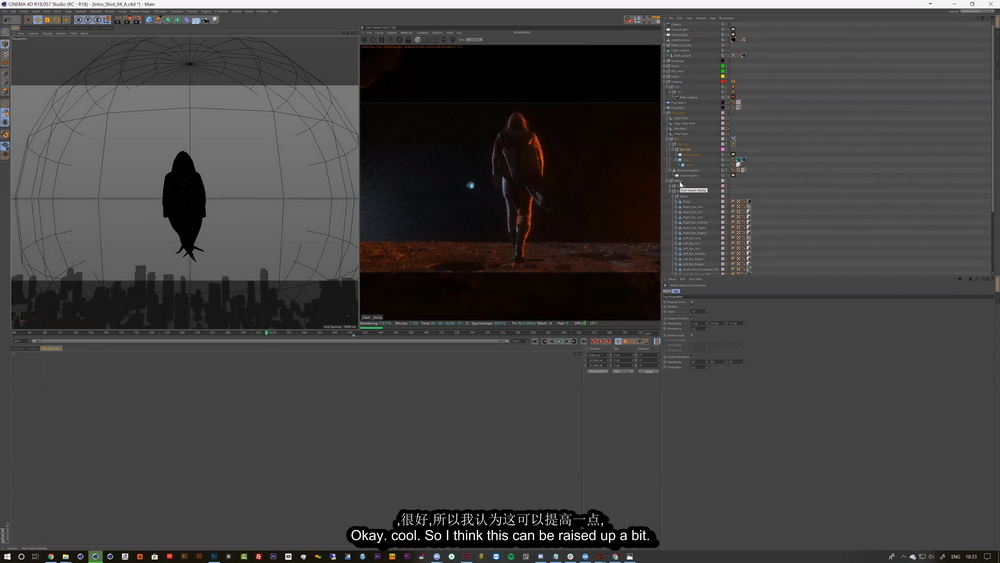Click the Cube primitive icon

coord(149,19)
